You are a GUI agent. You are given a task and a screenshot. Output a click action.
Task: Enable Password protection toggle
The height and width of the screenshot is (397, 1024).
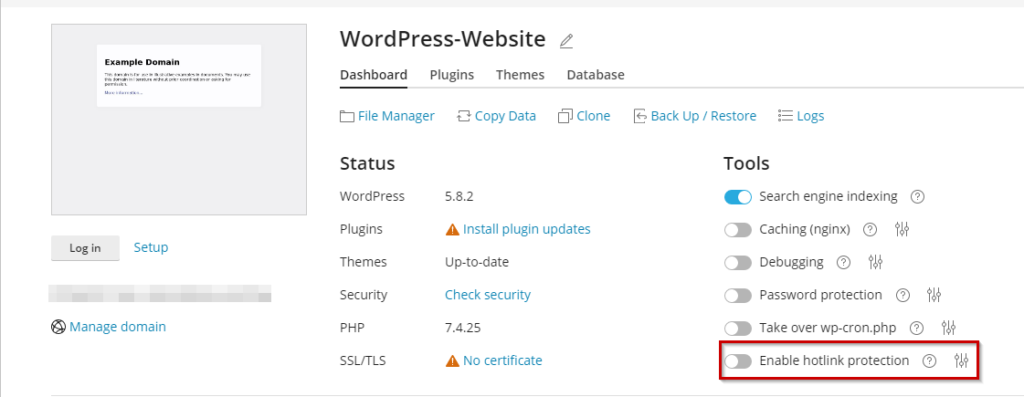click(x=738, y=295)
